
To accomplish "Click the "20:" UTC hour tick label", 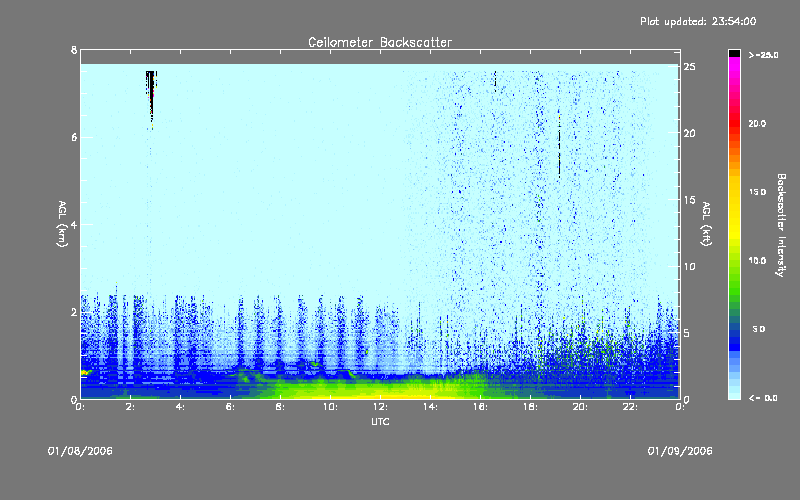I will click(580, 407).
